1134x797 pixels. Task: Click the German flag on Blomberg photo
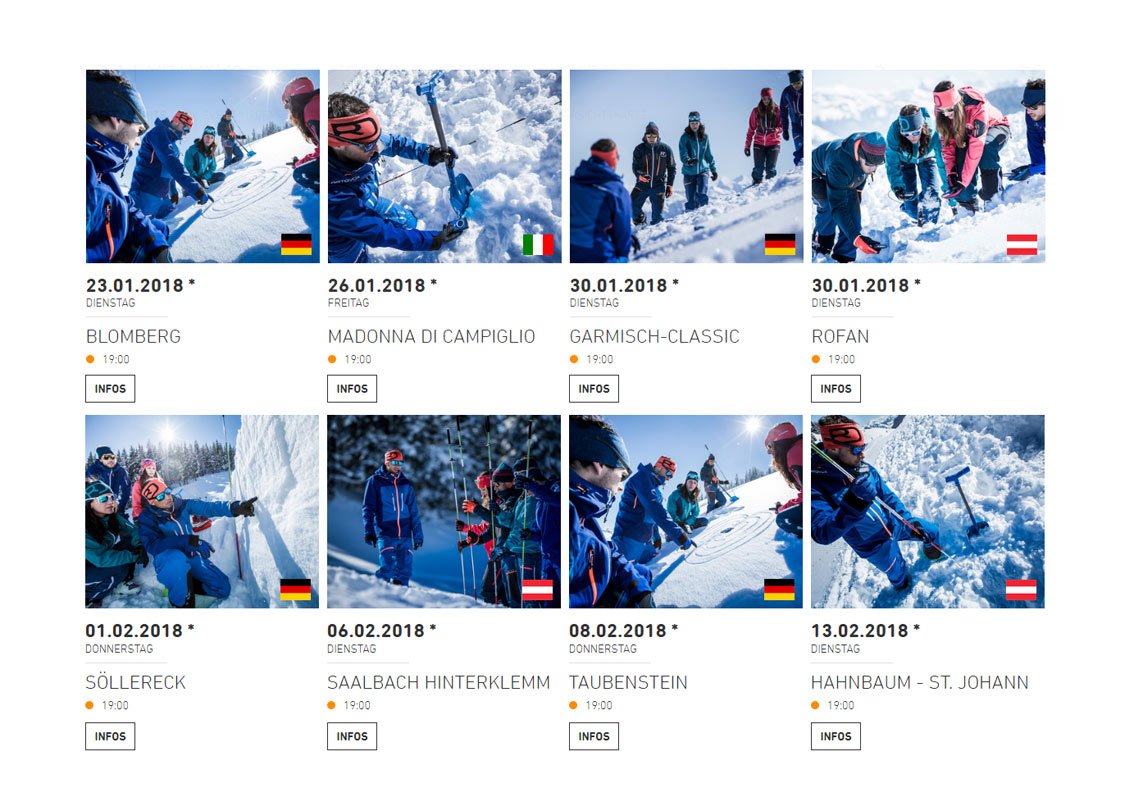296,244
